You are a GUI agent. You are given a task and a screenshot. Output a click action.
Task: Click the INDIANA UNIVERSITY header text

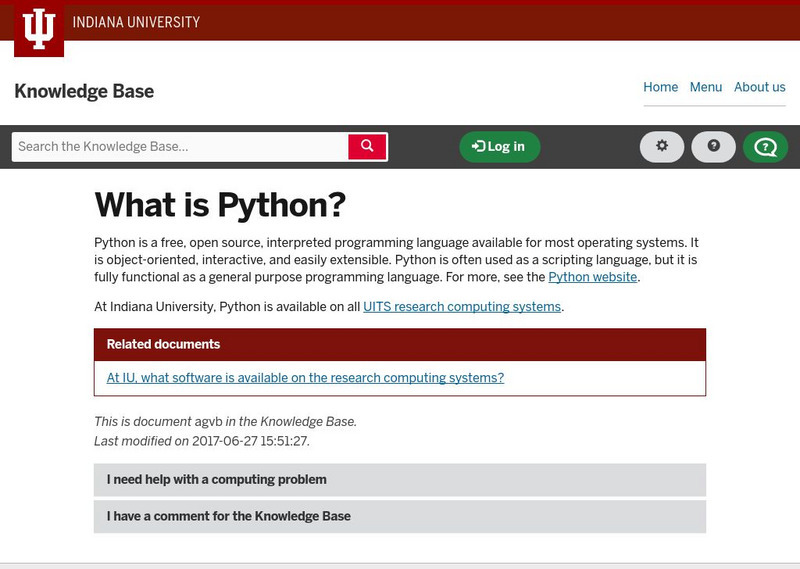pyautogui.click(x=136, y=22)
